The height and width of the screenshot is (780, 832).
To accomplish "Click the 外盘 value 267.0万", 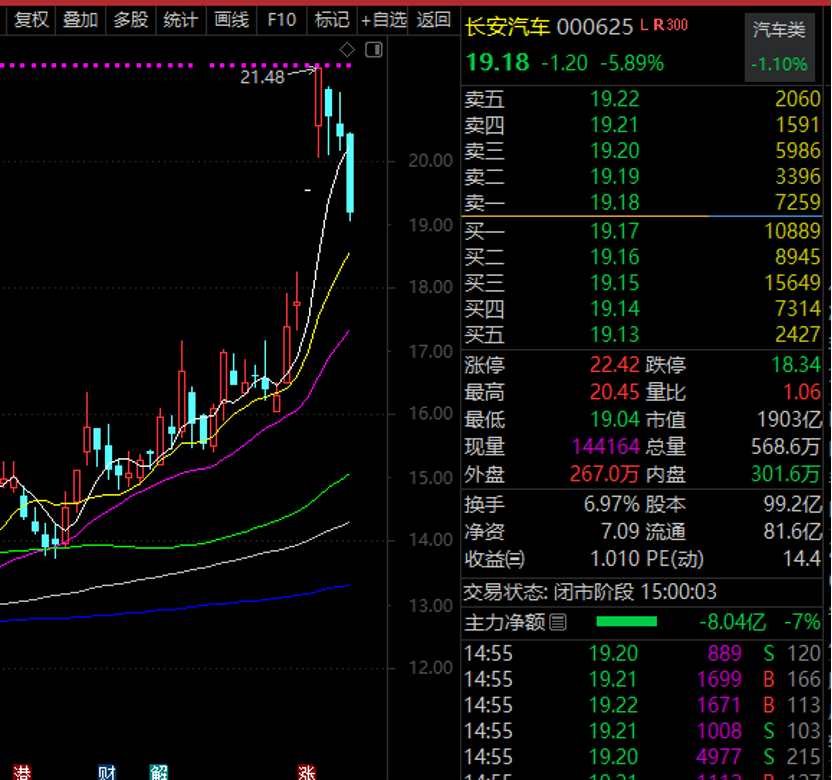I will pos(604,474).
